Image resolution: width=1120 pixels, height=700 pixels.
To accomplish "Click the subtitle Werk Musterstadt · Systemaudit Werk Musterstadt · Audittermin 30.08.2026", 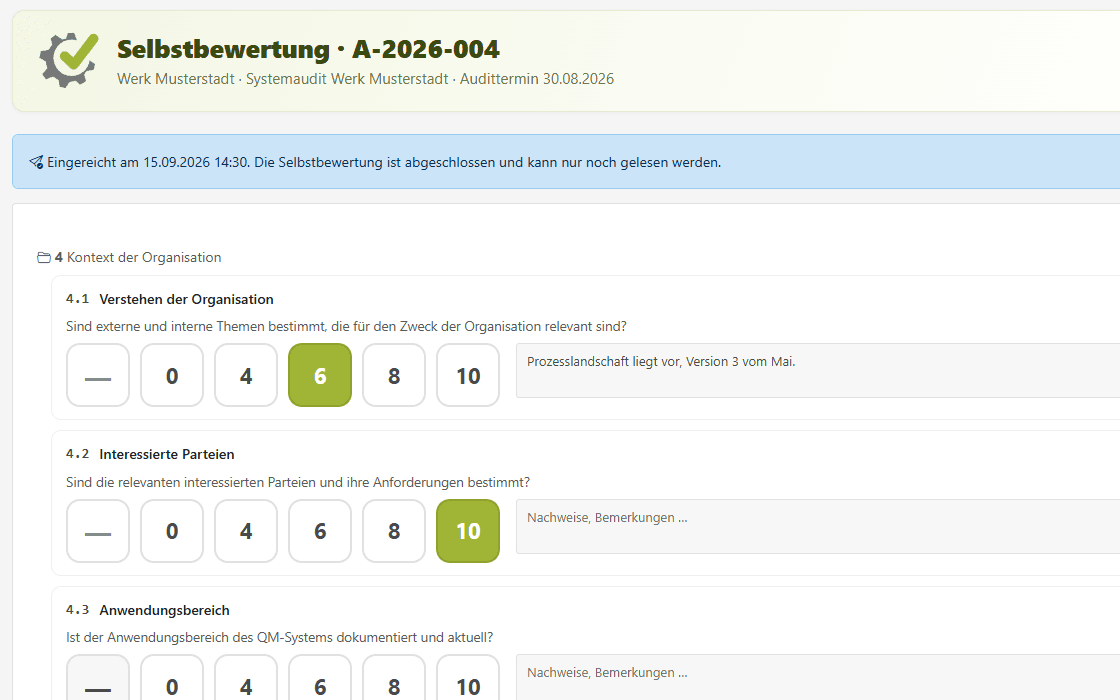I will (366, 79).
